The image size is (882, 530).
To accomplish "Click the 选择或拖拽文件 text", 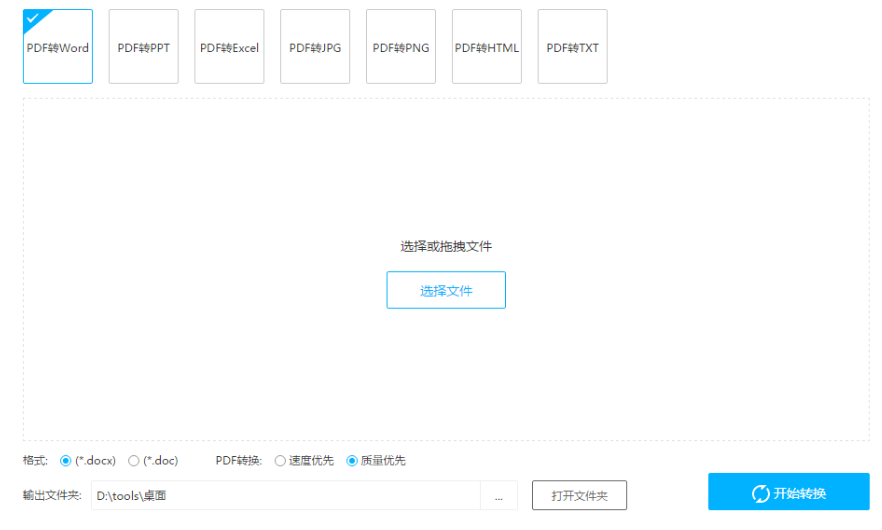I will pyautogui.click(x=446, y=246).
